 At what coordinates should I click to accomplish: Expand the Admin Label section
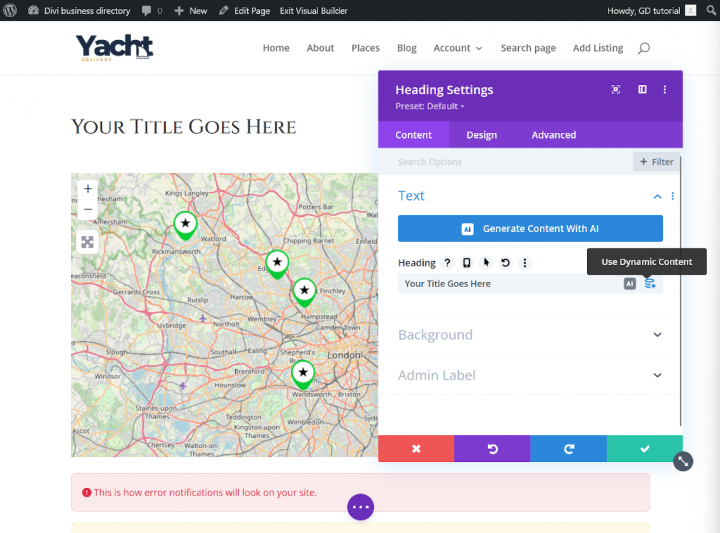657,375
